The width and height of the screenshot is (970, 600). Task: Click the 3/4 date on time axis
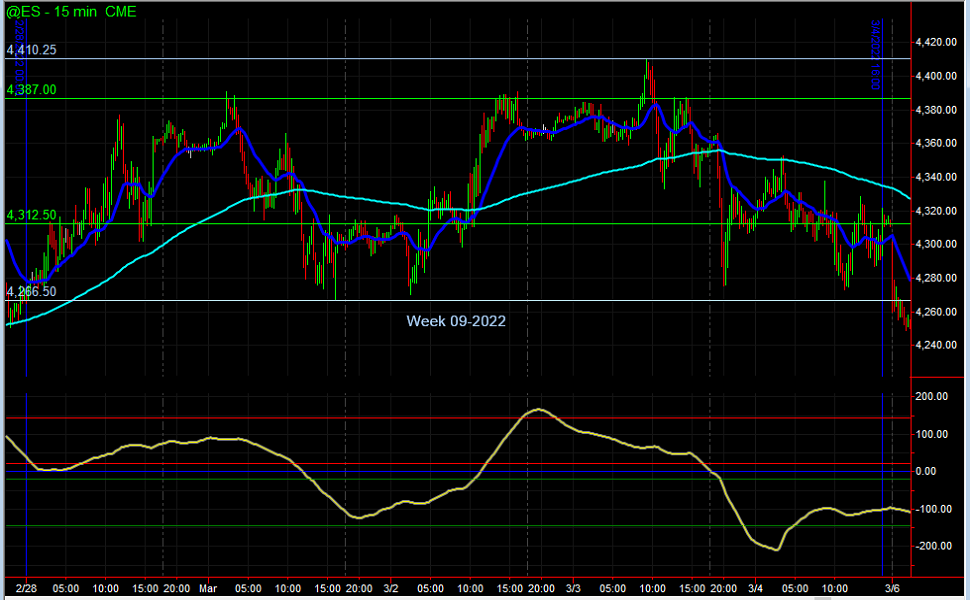756,587
